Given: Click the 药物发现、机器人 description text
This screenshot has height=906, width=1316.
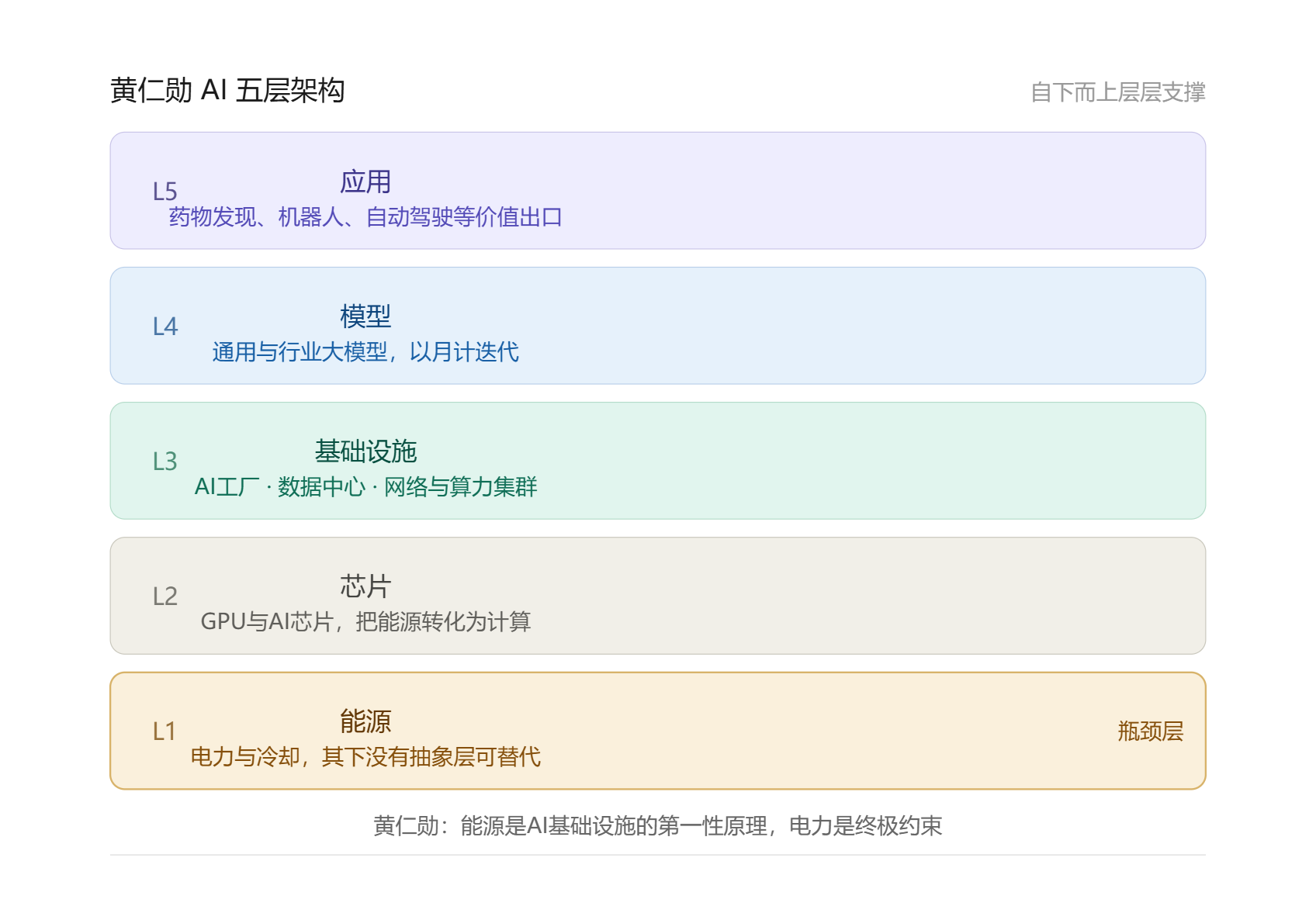Looking at the screenshot, I should coord(365,216).
